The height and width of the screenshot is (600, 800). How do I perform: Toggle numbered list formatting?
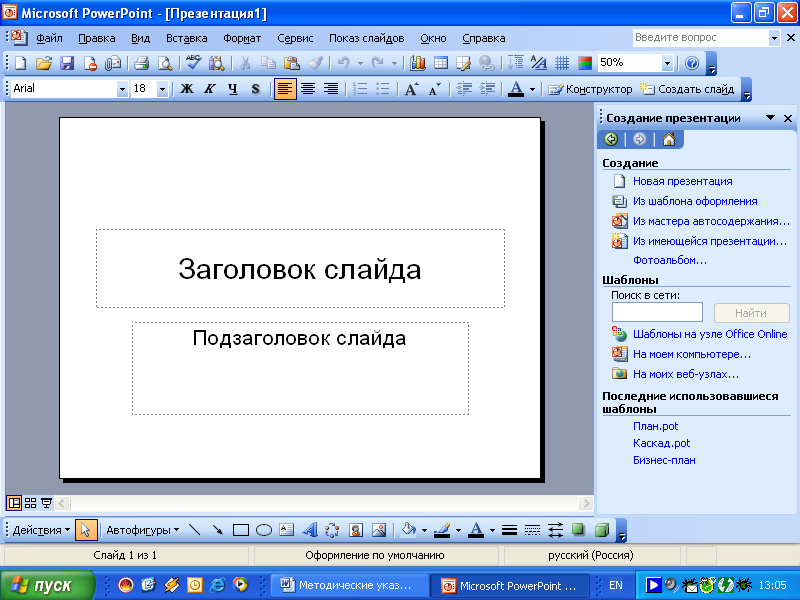coord(360,89)
